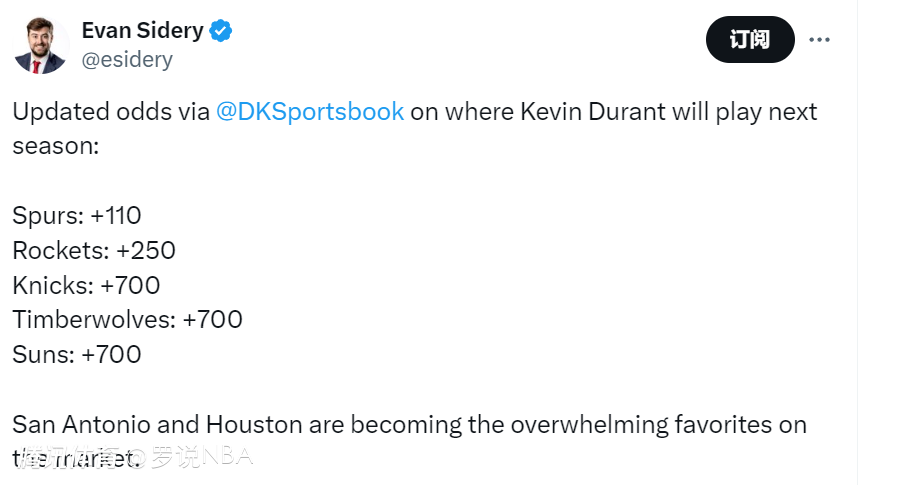The image size is (898, 485).
Task: Click the "Rockets: +250" odds line
Action: 94,250
